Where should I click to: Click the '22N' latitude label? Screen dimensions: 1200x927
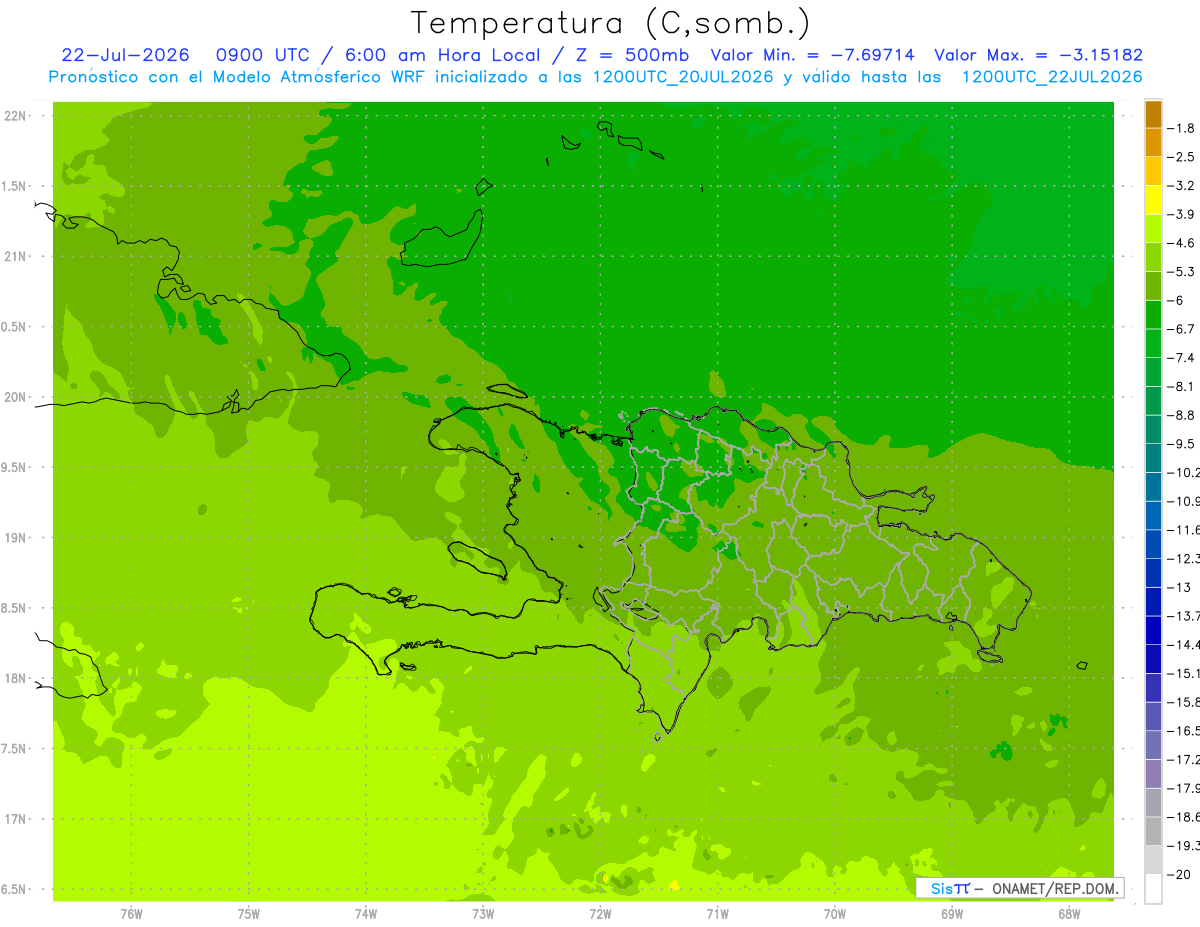pos(16,116)
